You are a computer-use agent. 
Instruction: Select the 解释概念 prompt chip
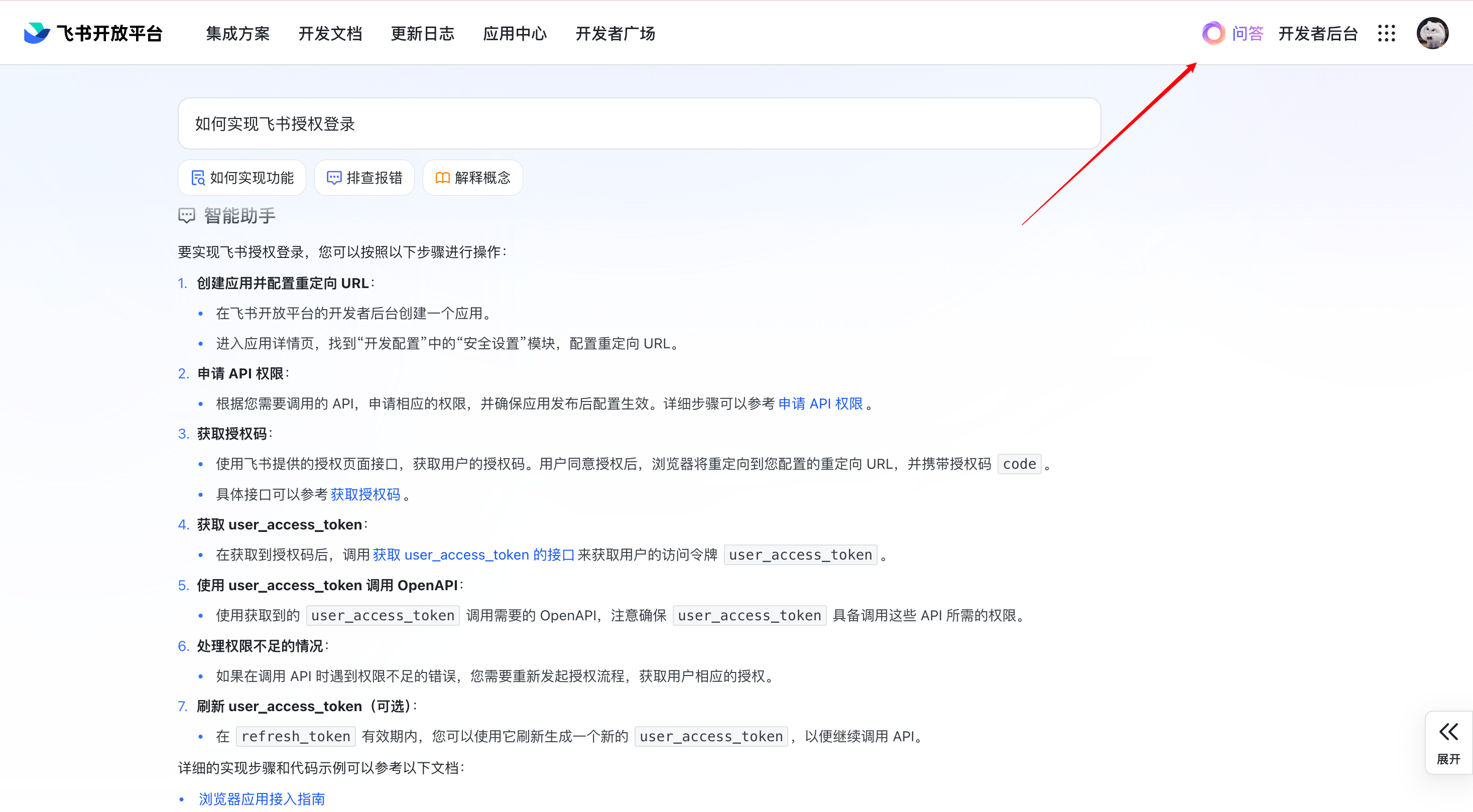[x=472, y=178]
